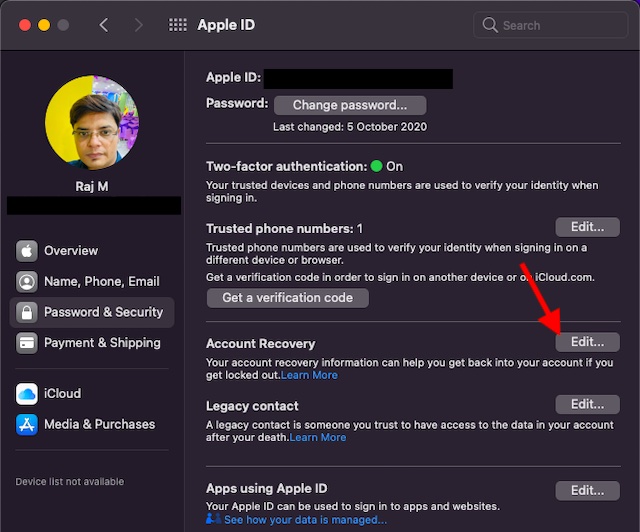640x532 pixels.
Task: Go forward with the right chevron
Action: [x=139, y=25]
